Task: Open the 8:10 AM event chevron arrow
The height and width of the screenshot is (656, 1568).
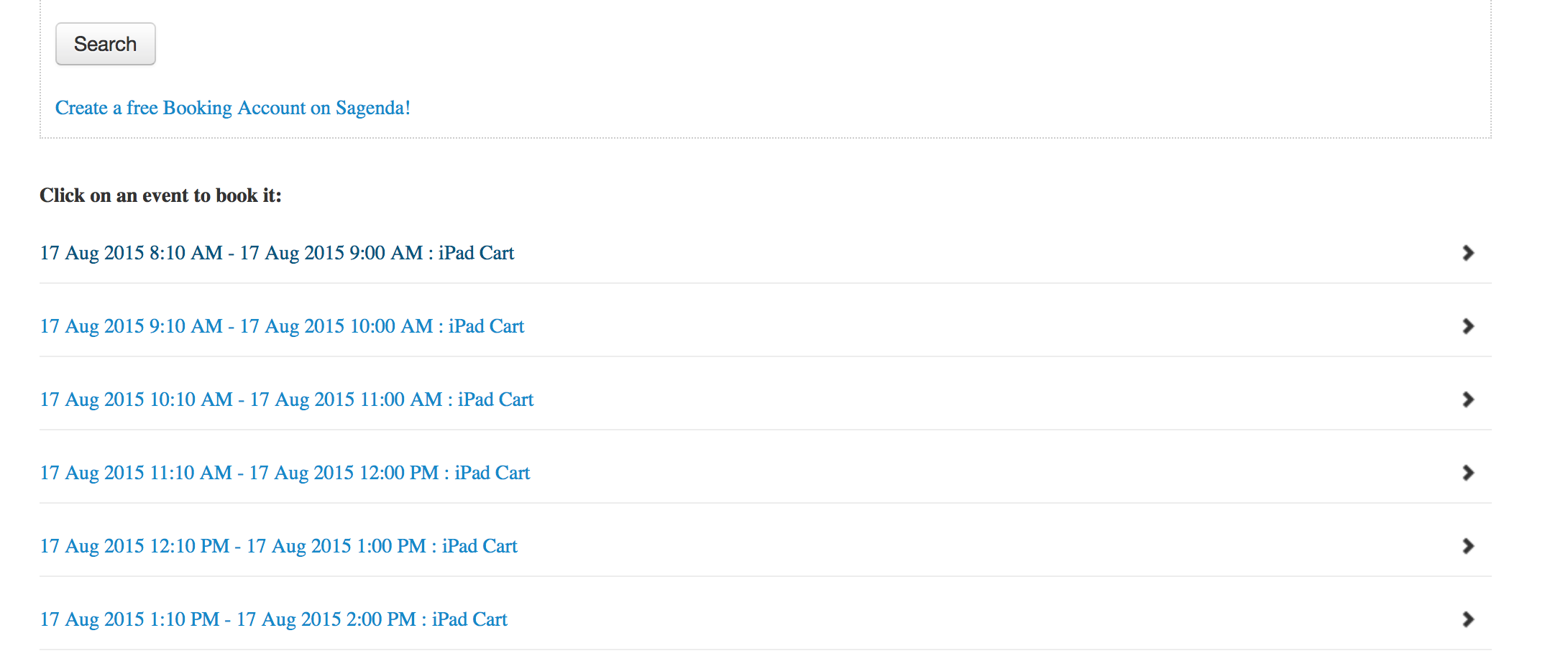Action: click(x=1468, y=253)
